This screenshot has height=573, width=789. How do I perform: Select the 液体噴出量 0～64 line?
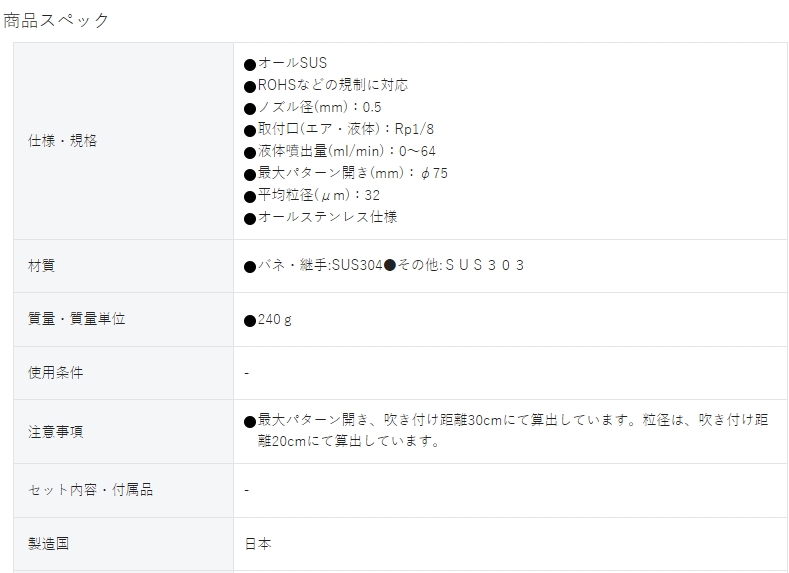[340, 151]
